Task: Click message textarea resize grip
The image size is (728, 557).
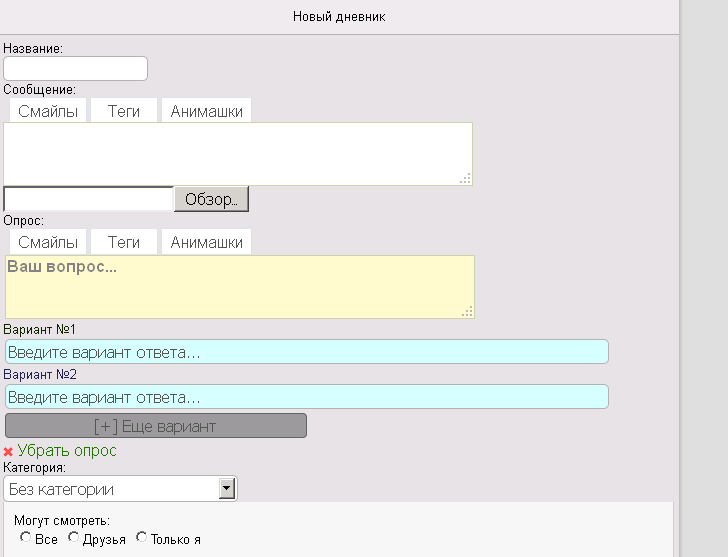Action: coord(465,178)
